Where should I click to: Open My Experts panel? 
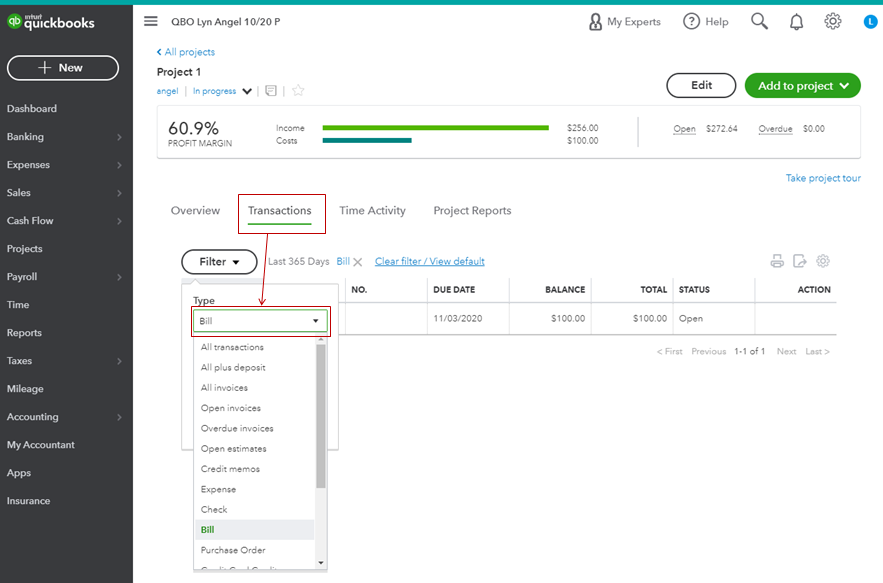tap(624, 21)
